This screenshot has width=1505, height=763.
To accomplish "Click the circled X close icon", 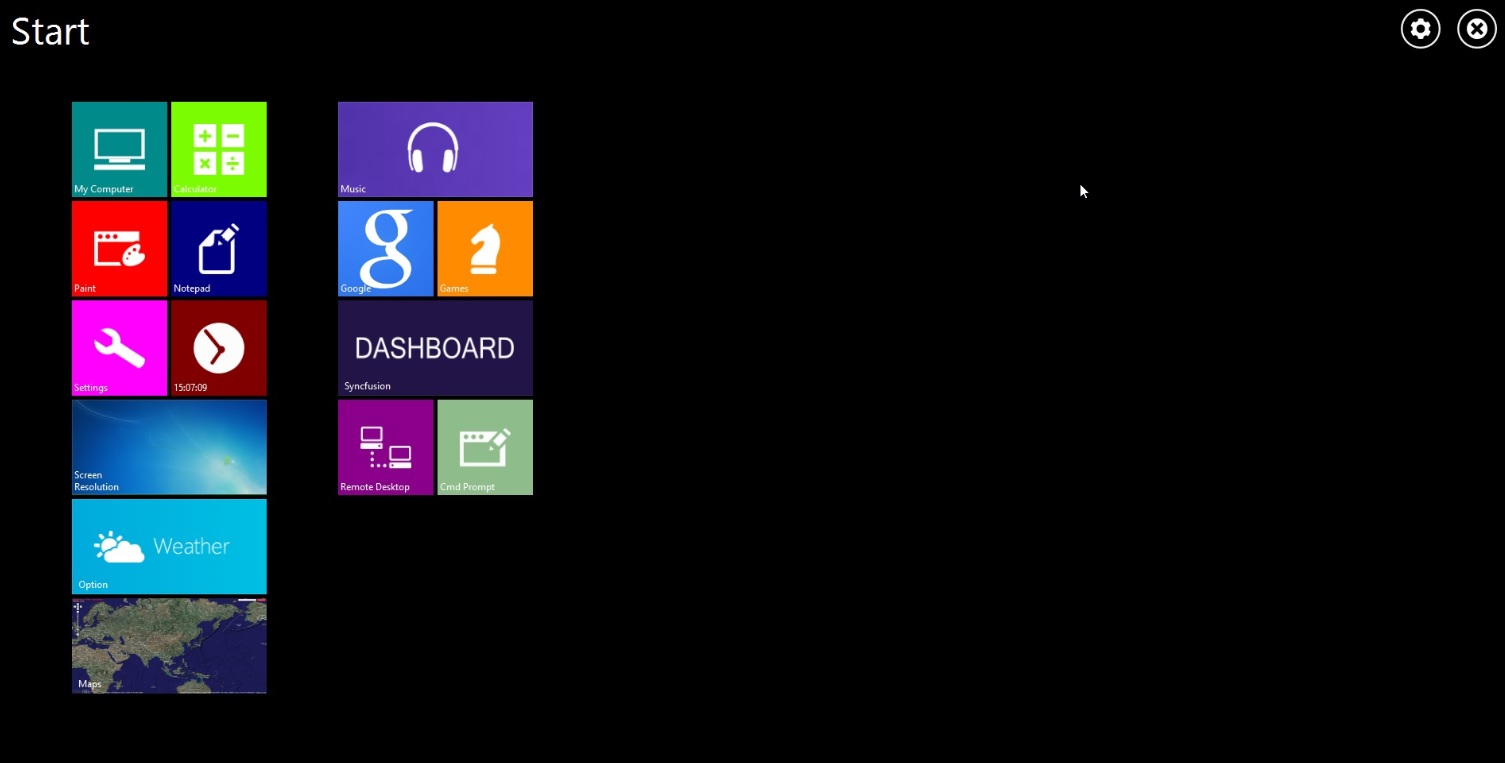I will (1477, 29).
